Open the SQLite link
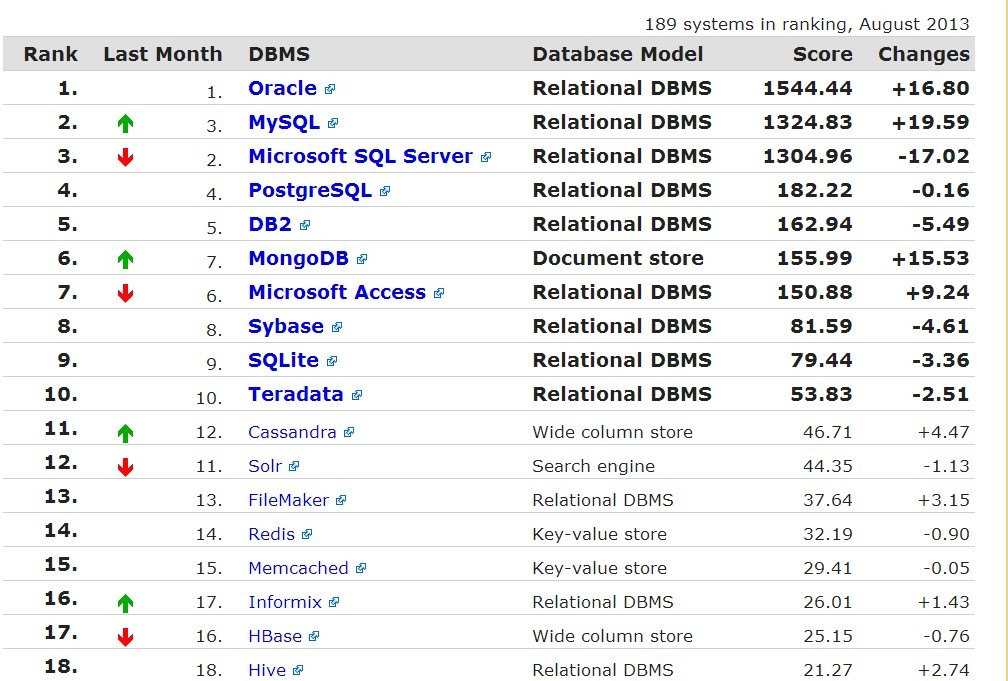1008x681 pixels. (x=284, y=360)
